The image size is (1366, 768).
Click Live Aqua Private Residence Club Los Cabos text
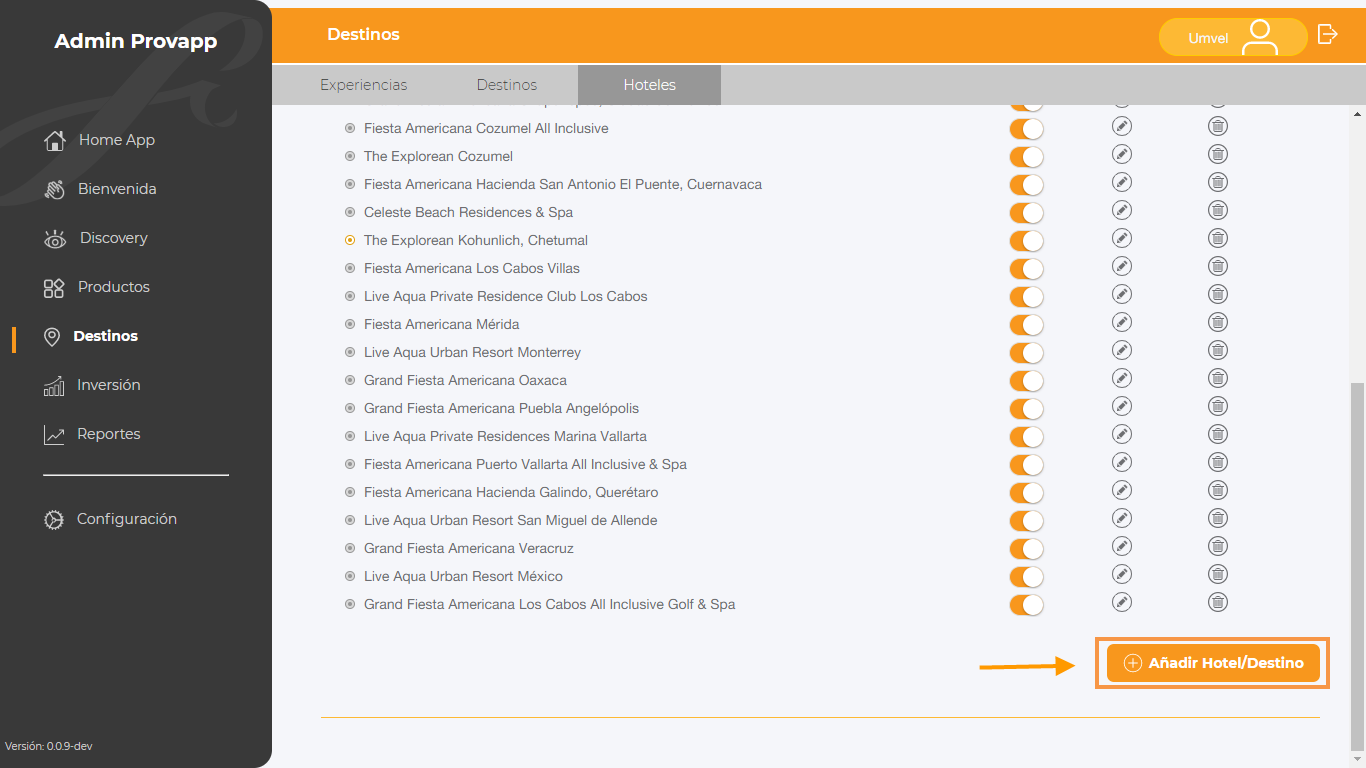coord(506,296)
